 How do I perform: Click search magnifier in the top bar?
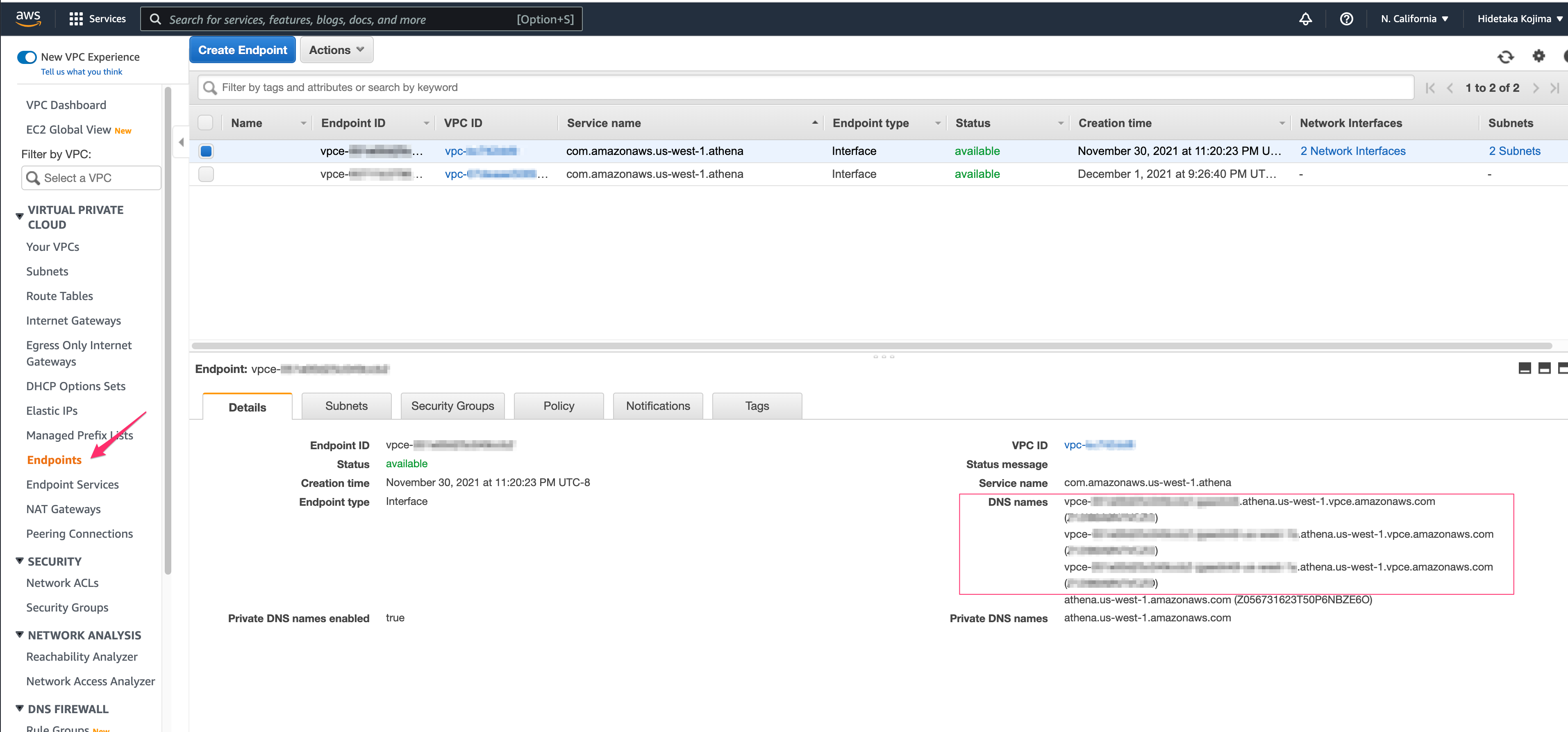tap(156, 19)
